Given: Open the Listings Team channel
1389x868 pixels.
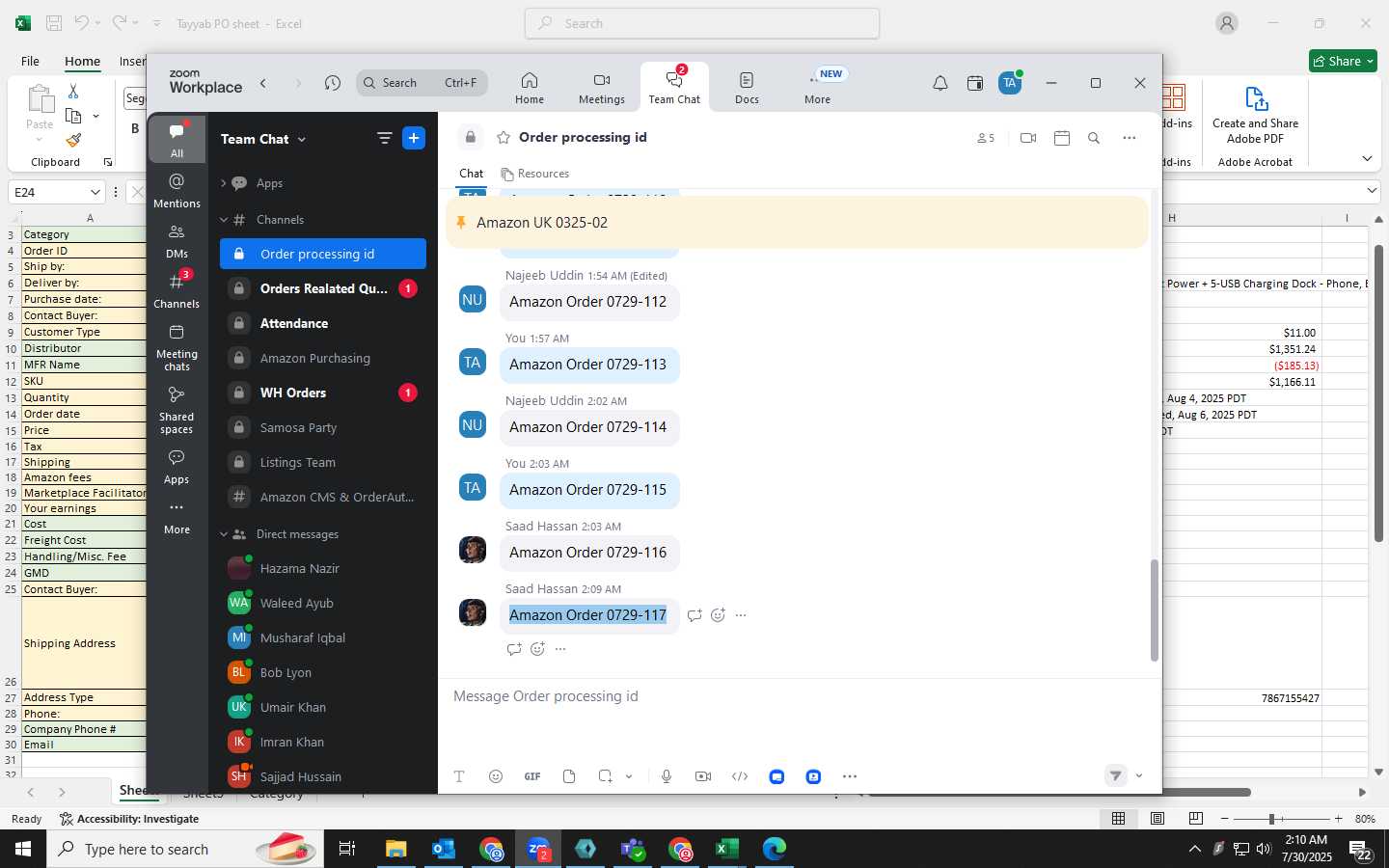Looking at the screenshot, I should 323,462.
